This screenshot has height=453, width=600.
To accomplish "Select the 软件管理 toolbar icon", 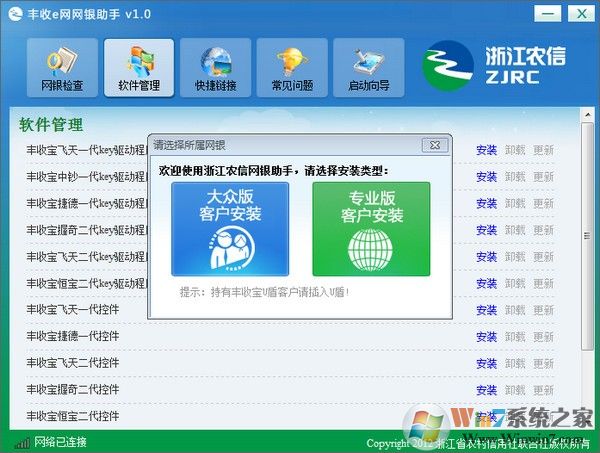I will 139,68.
